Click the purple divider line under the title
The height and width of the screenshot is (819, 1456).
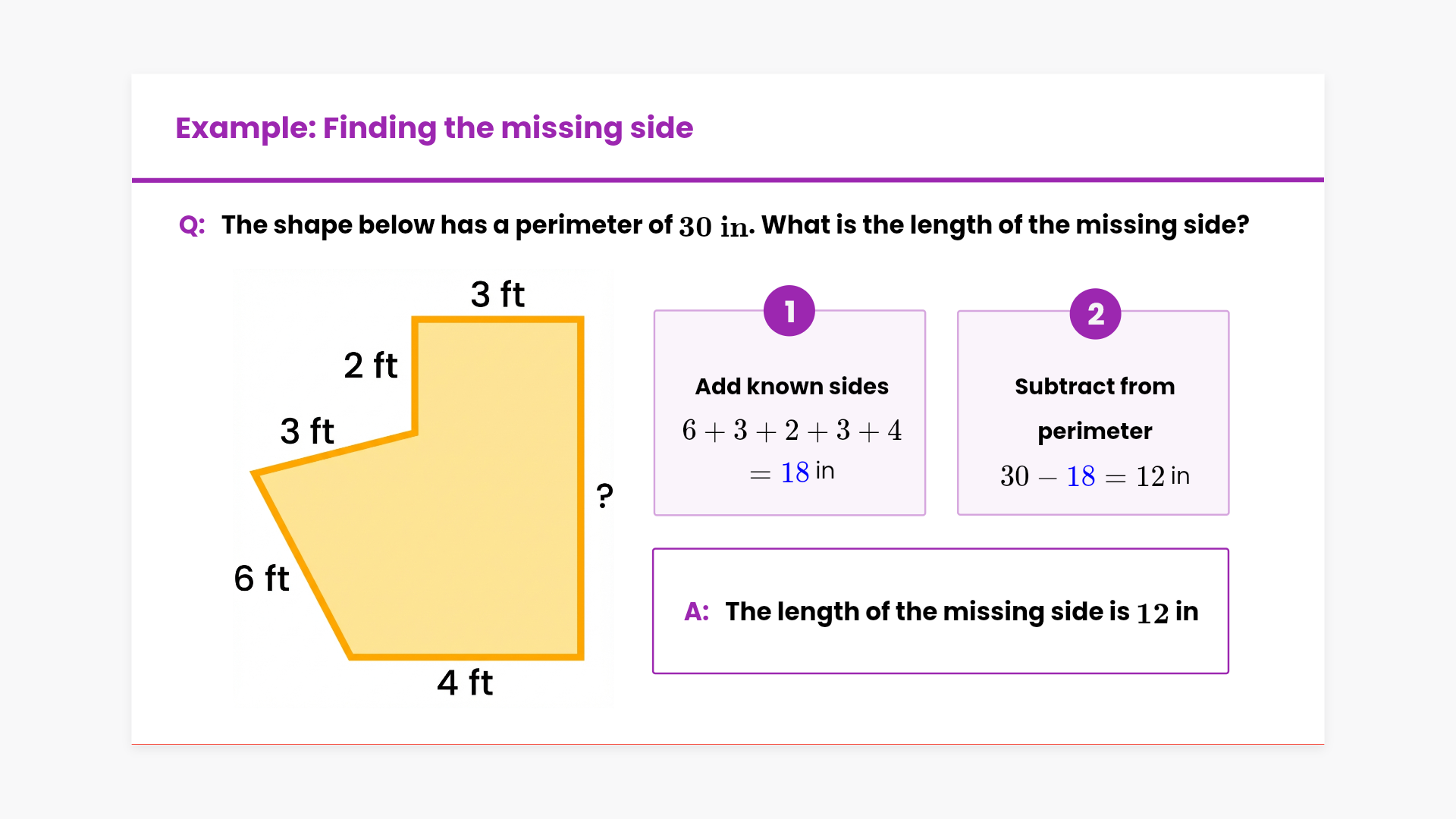click(x=728, y=180)
